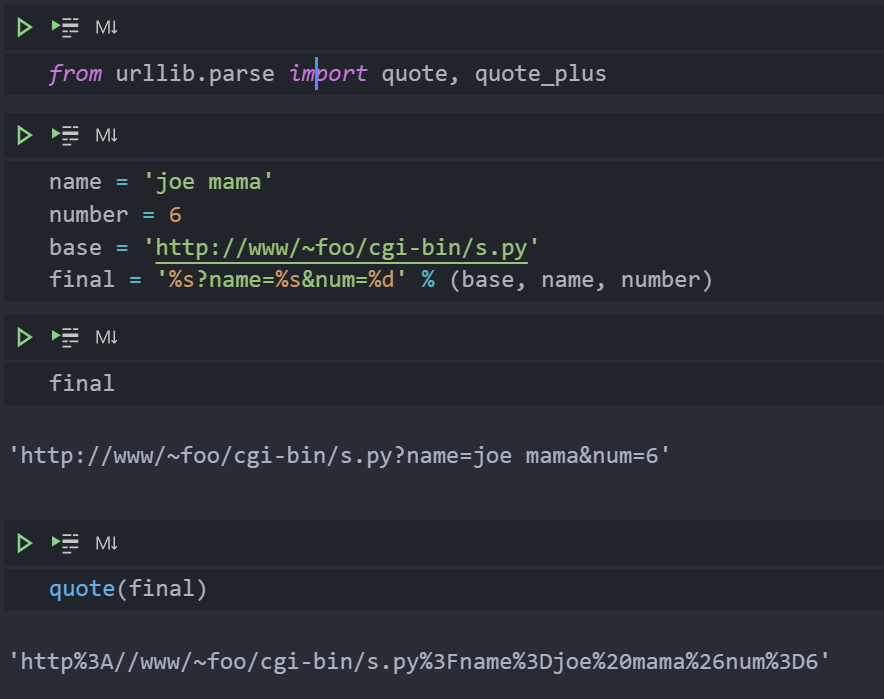Click on the text name = 'joe mama'
The width and height of the screenshot is (884, 699).
(161, 182)
